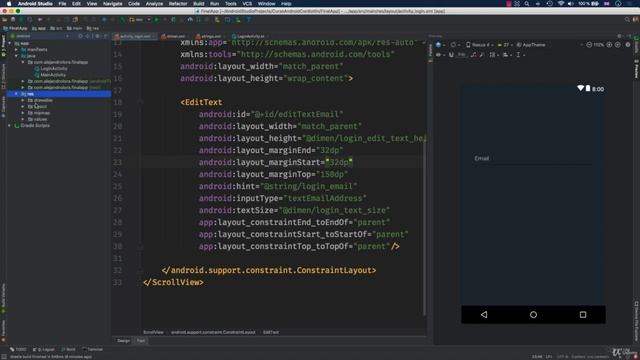Image resolution: width=640 pixels, height=360 pixels.
Task: Click the Run app green play icon
Action: pos(156,20)
